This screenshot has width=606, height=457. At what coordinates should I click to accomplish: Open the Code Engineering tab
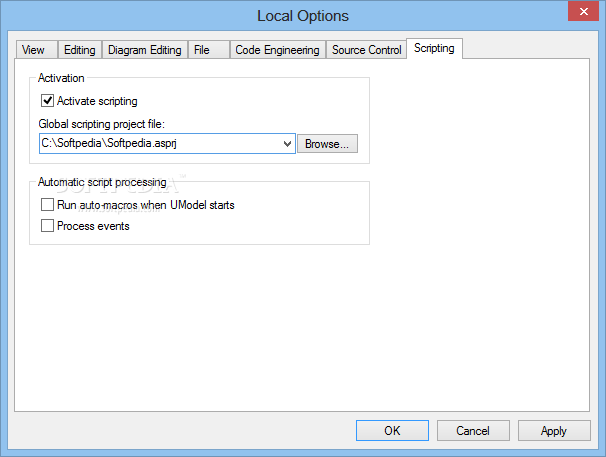tap(277, 50)
